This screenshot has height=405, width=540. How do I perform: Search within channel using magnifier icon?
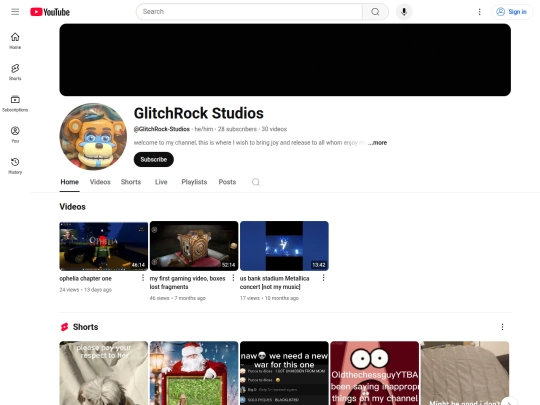click(x=256, y=182)
